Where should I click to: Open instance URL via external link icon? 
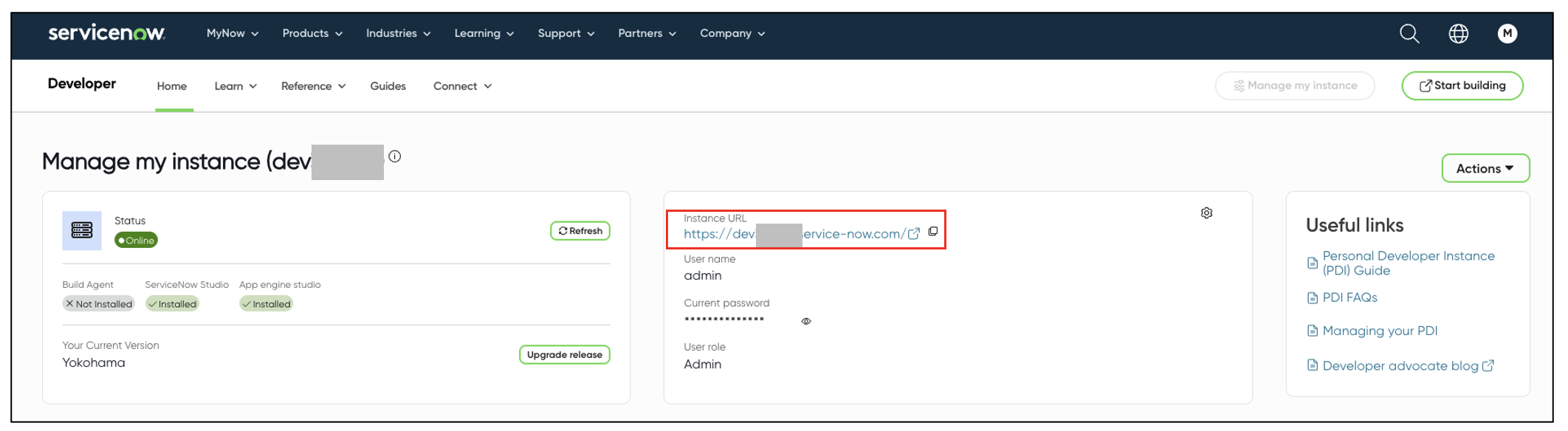[x=914, y=234]
